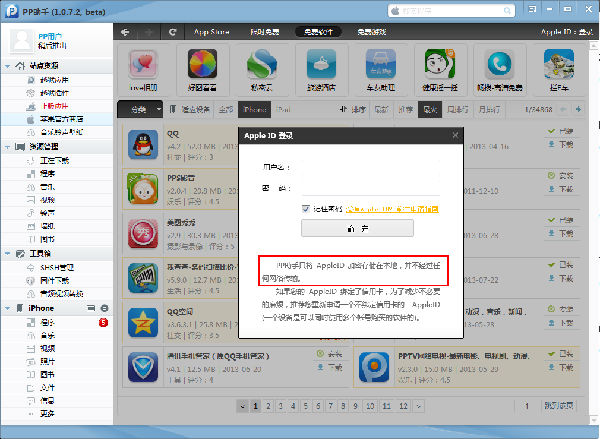Go to page 12 of the app list
Screen dimensions: 600x439
tap(403, 406)
